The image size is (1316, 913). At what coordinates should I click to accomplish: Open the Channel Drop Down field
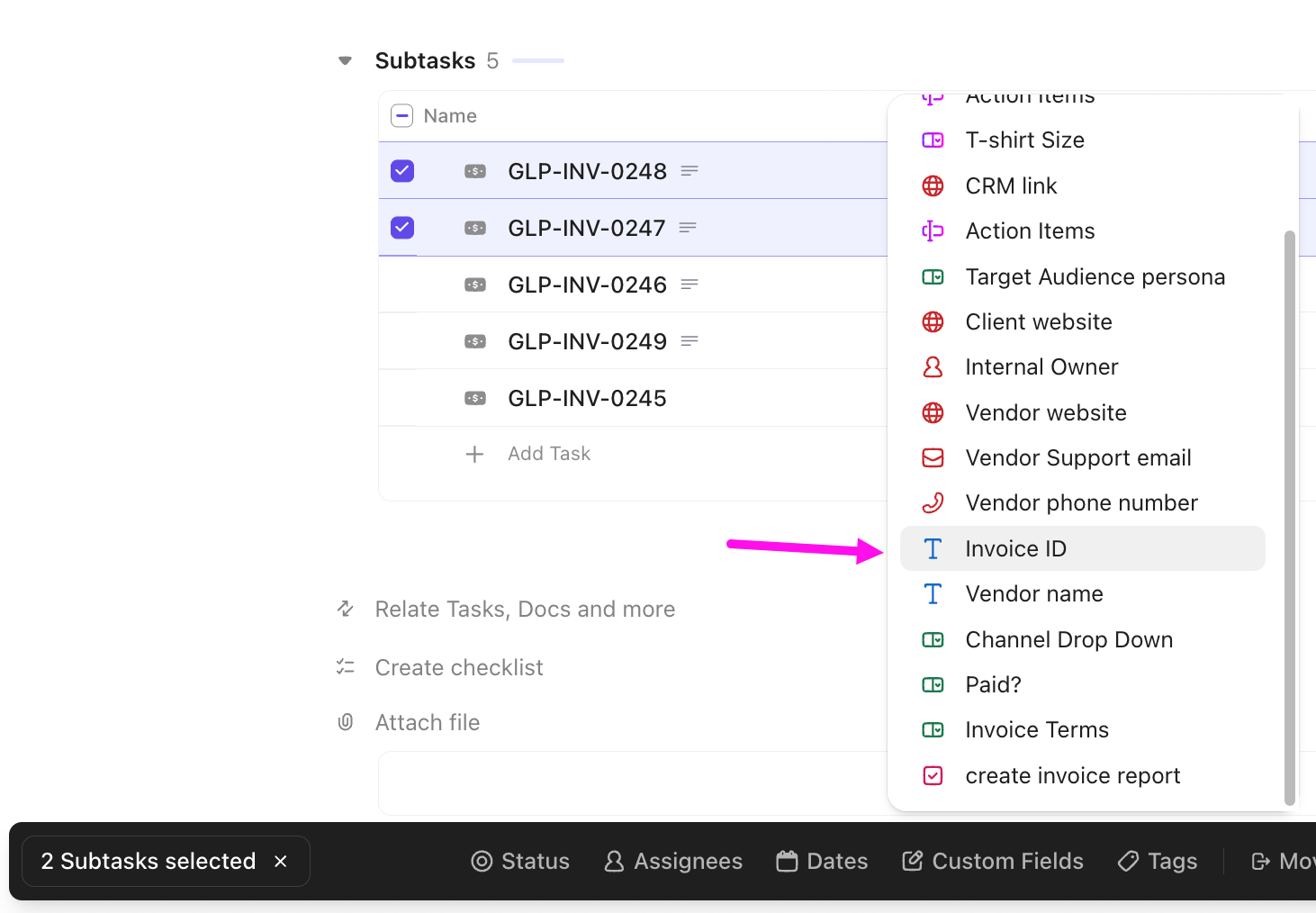tap(1068, 639)
